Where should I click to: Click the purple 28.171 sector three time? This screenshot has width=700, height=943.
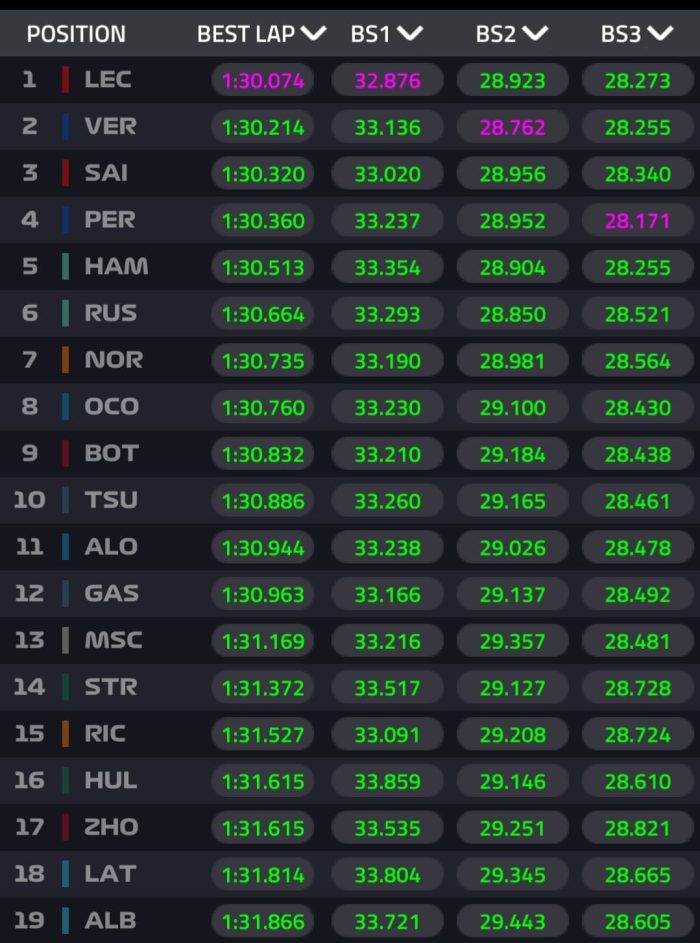point(637,220)
